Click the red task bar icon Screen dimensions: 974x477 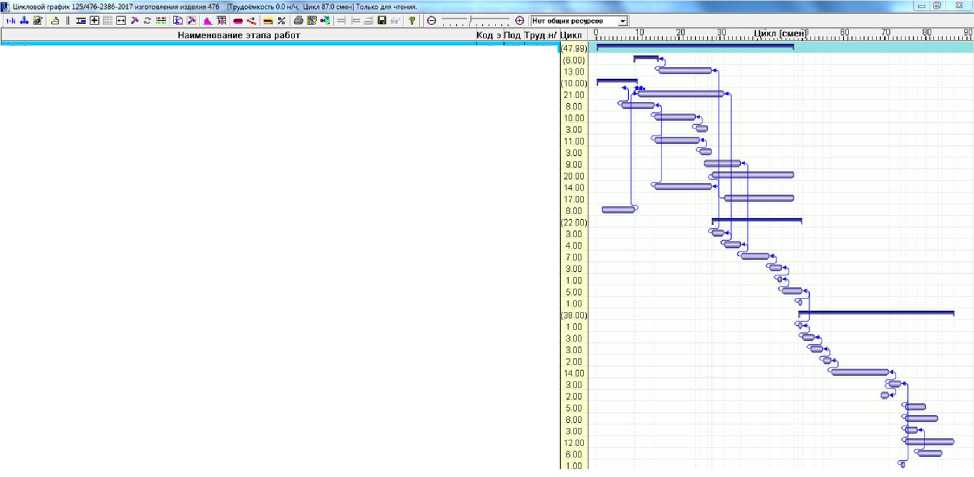(x=238, y=20)
